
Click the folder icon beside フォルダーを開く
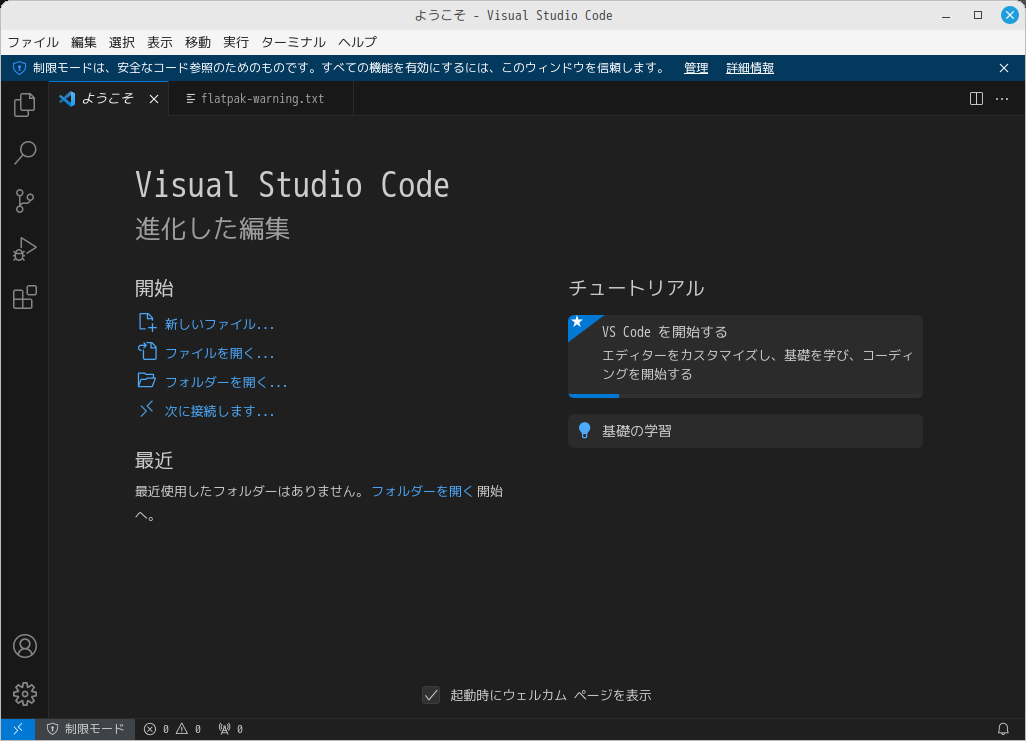coord(147,380)
